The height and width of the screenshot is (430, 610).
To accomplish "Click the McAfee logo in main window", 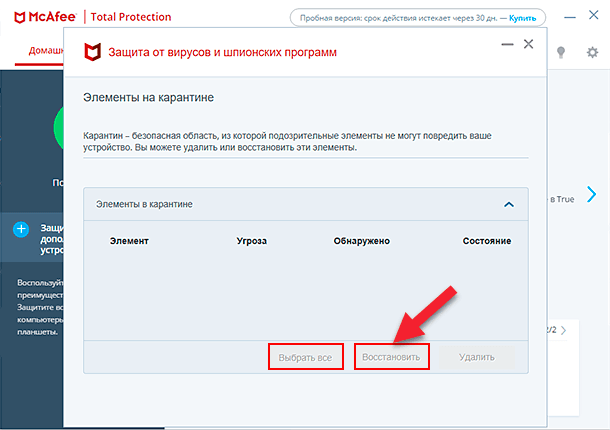I will [45, 17].
